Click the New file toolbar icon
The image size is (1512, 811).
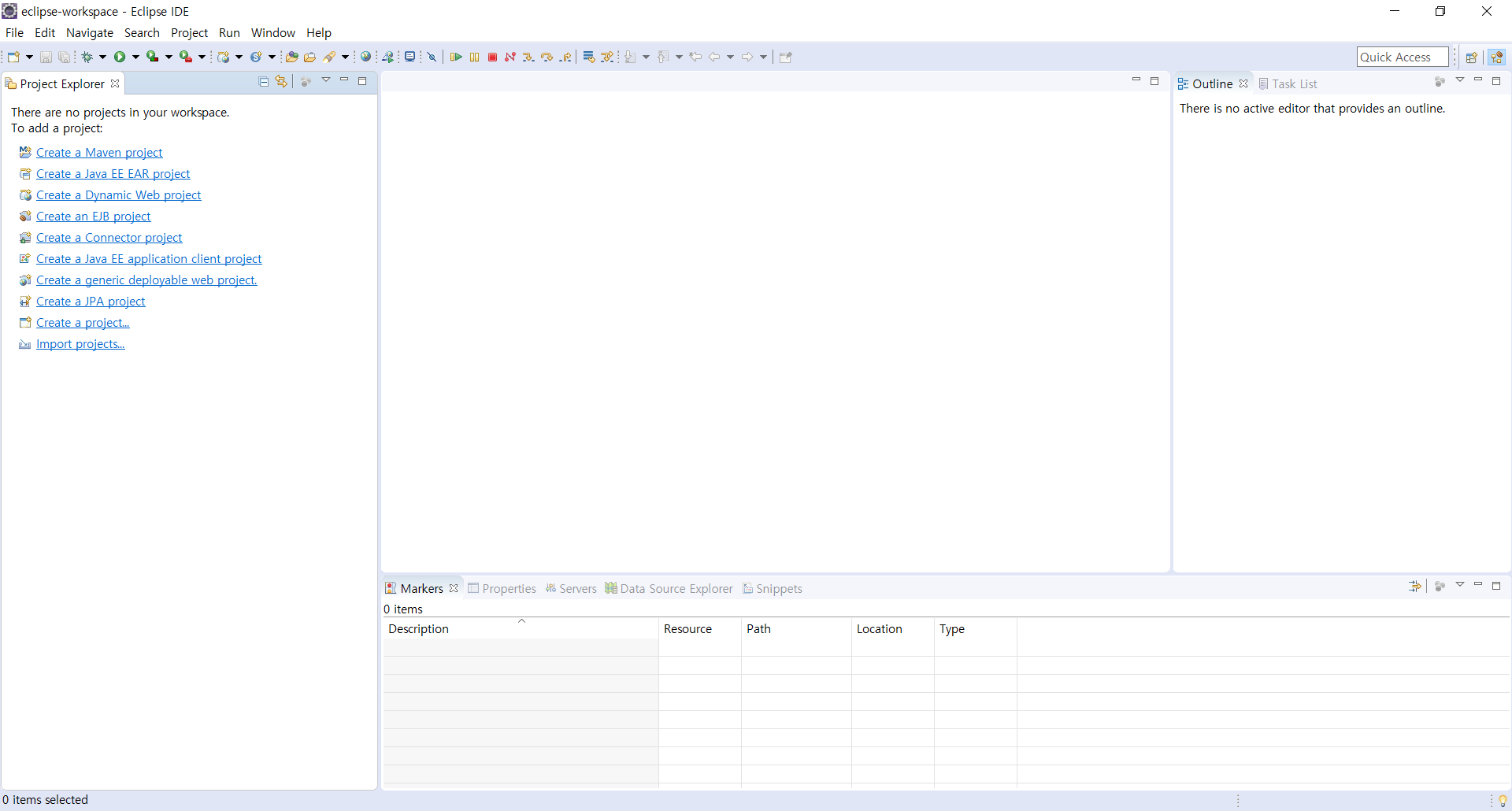(14, 57)
